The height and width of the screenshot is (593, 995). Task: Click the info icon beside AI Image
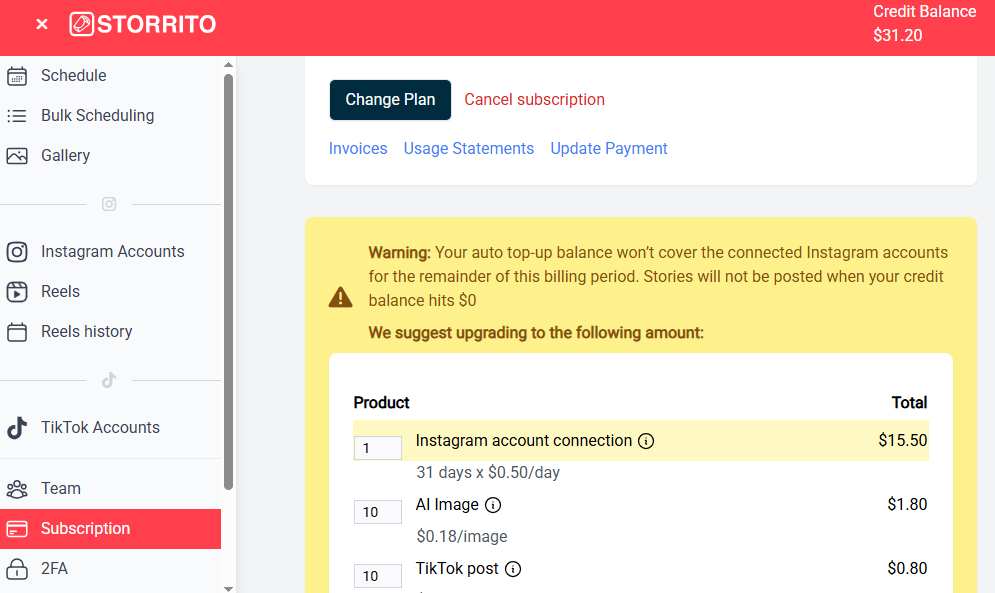(492, 504)
